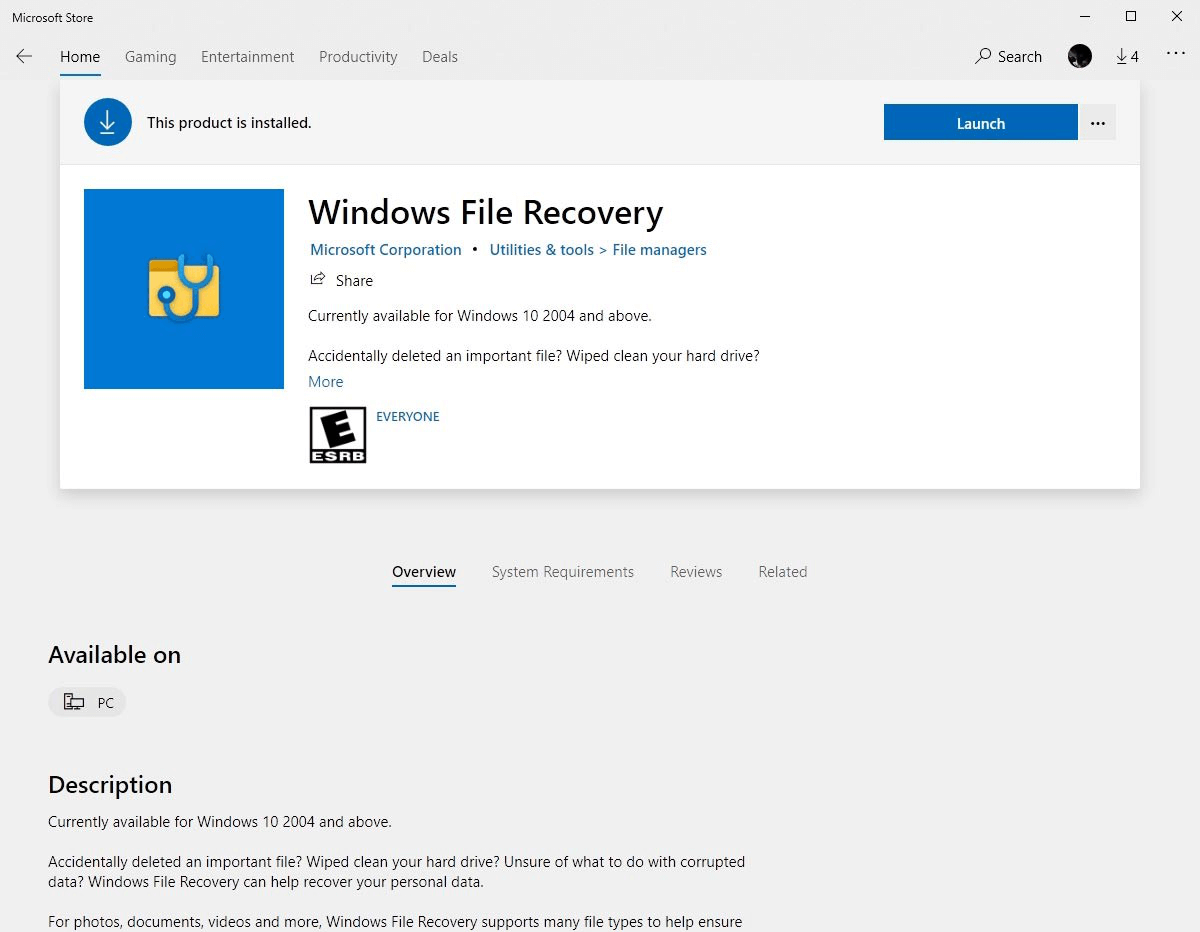Select the Gaming menu item
The image size is (1200, 932).
pos(150,57)
